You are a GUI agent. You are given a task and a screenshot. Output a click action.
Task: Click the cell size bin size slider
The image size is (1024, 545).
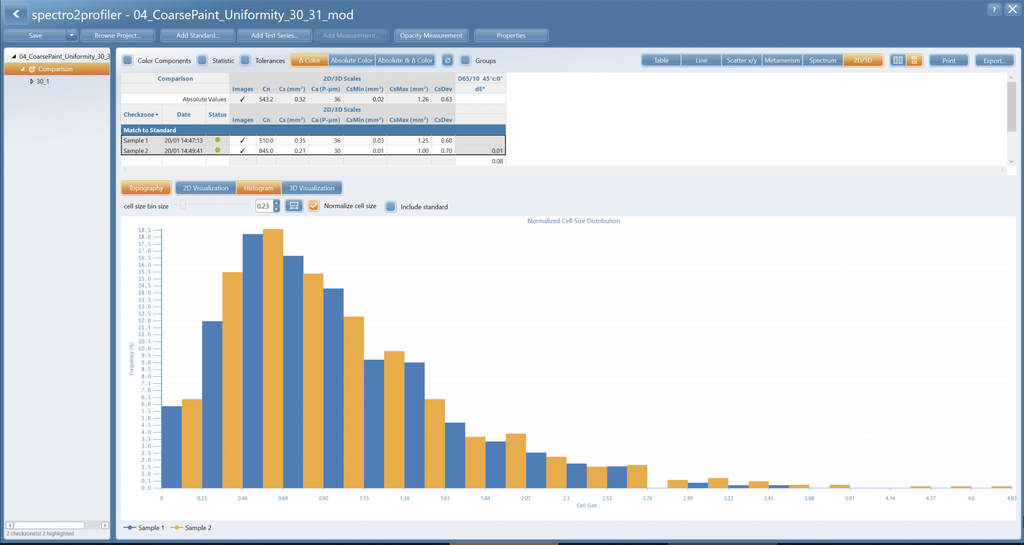tap(215, 206)
